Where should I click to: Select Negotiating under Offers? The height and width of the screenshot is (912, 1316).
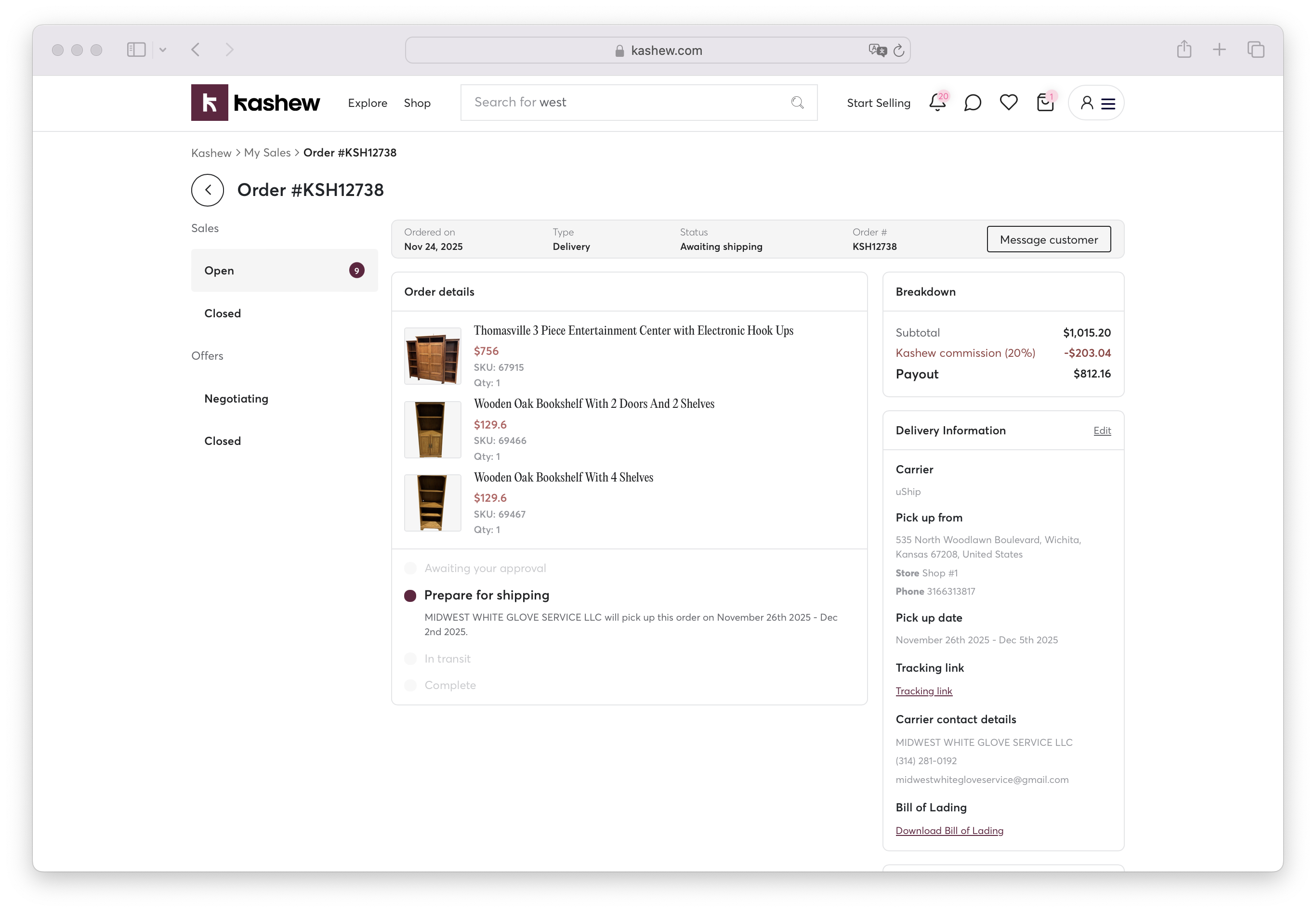coord(236,398)
